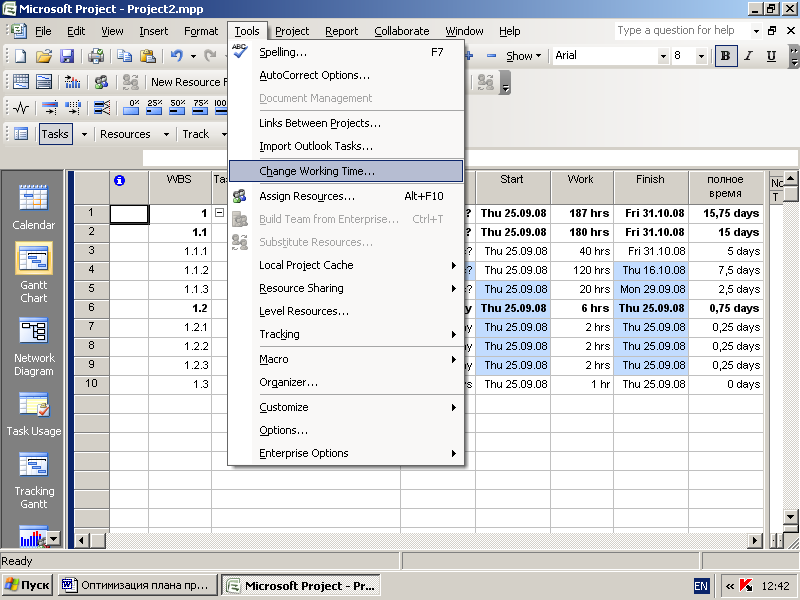This screenshot has width=800, height=600.
Task: Click the New Resource From button
Action: [x=189, y=82]
